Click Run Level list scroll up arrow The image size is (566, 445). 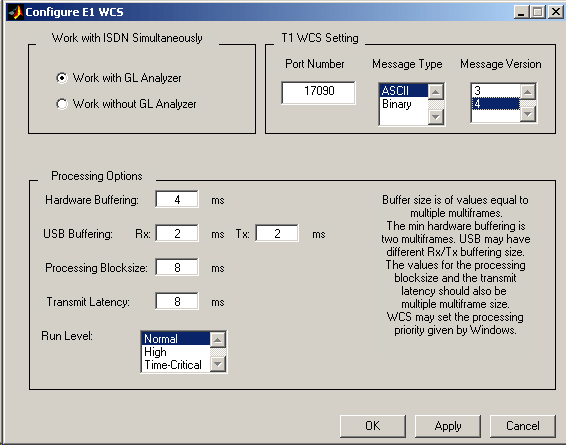tap(218, 340)
